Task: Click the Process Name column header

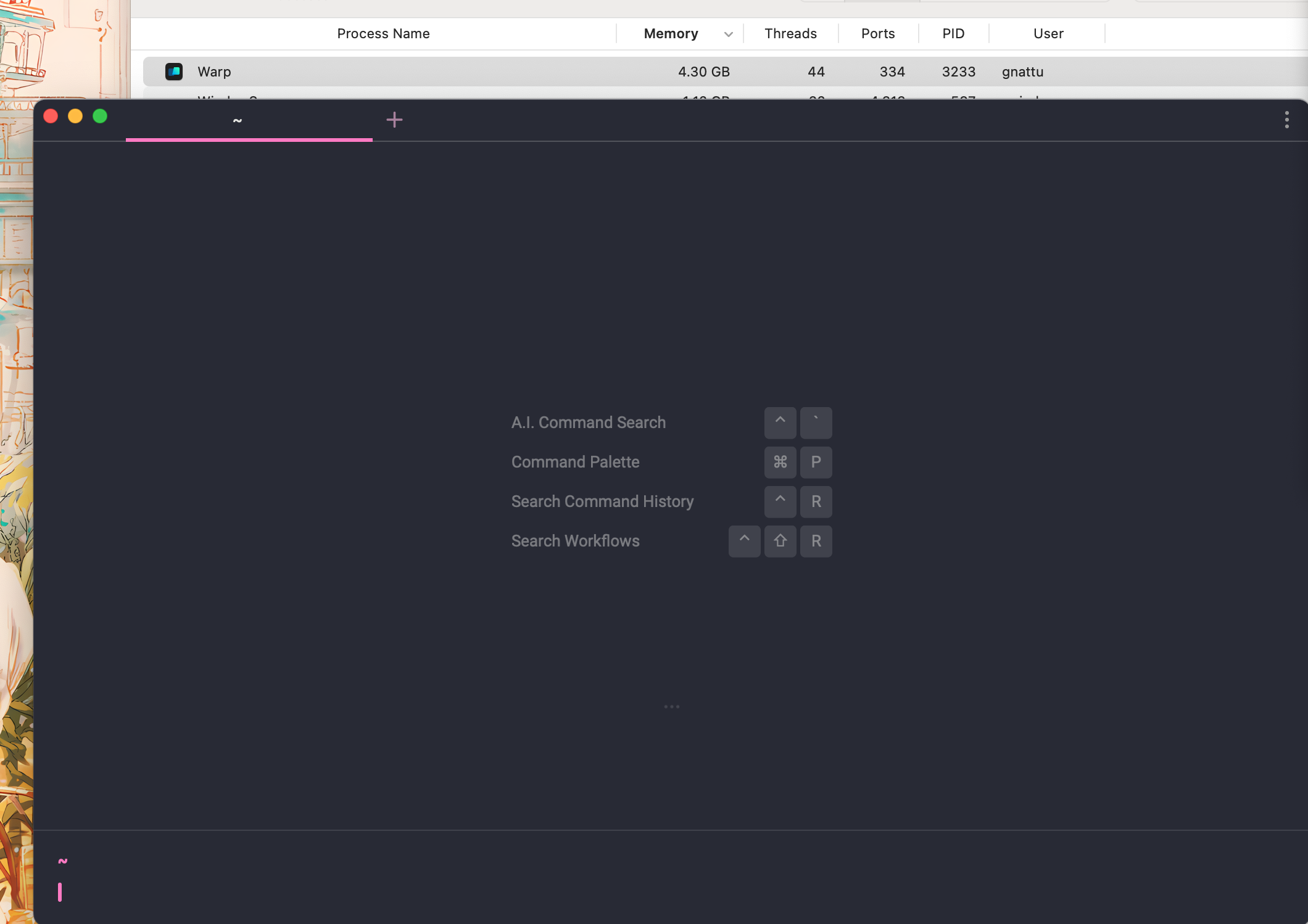Action: (383, 33)
